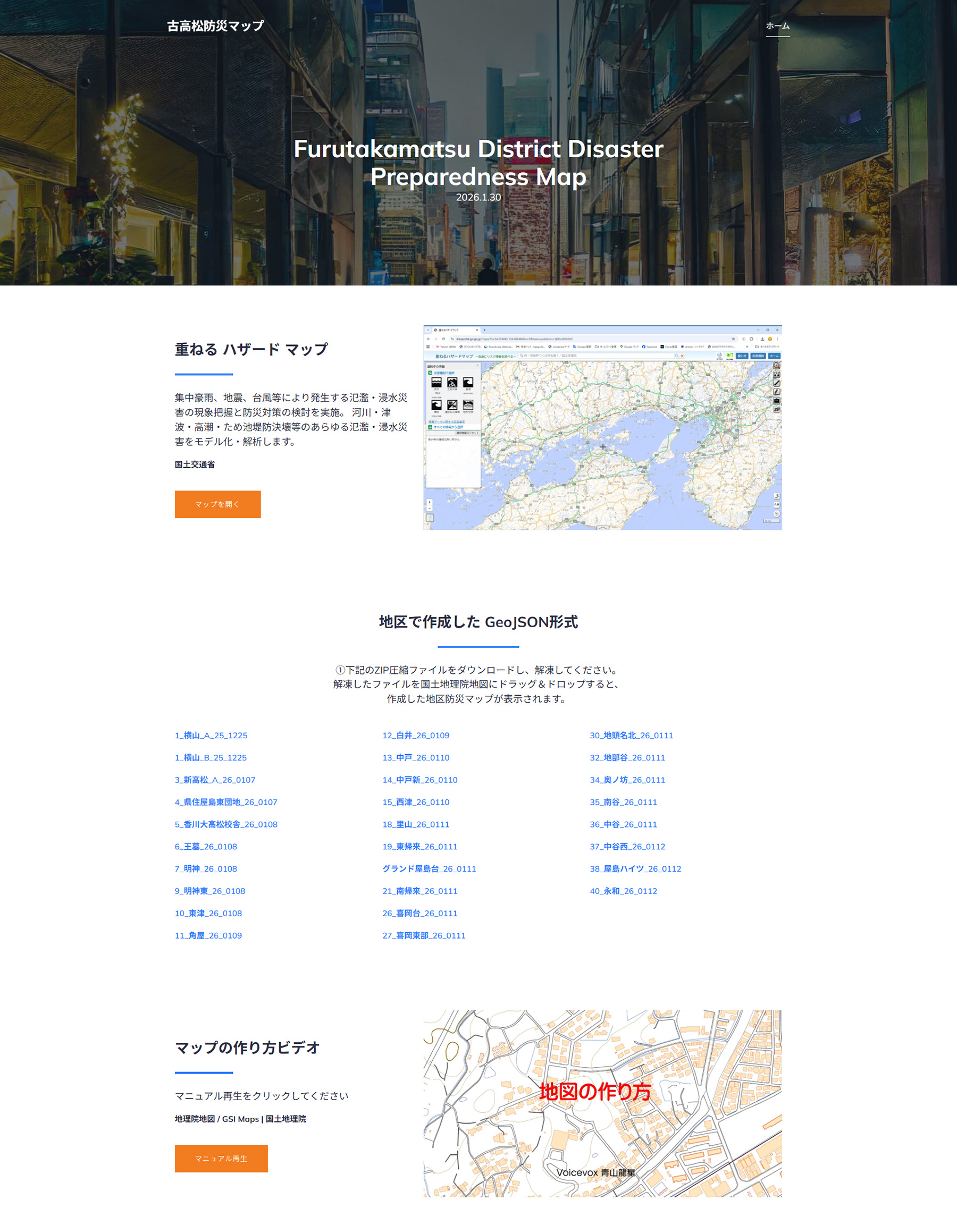Select the 27_喜岡東部_26_0111 link

424,935
